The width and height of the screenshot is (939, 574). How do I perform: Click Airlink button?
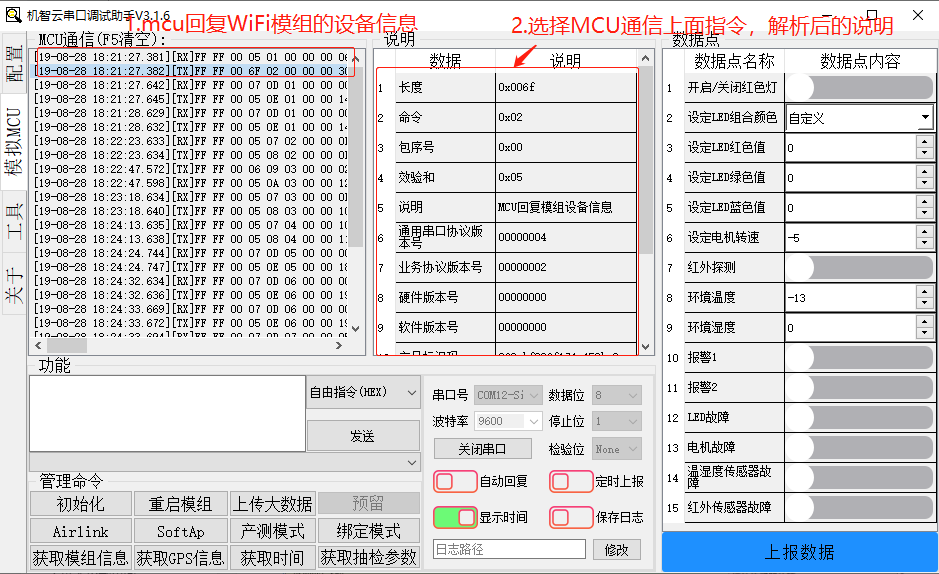(x=81, y=532)
